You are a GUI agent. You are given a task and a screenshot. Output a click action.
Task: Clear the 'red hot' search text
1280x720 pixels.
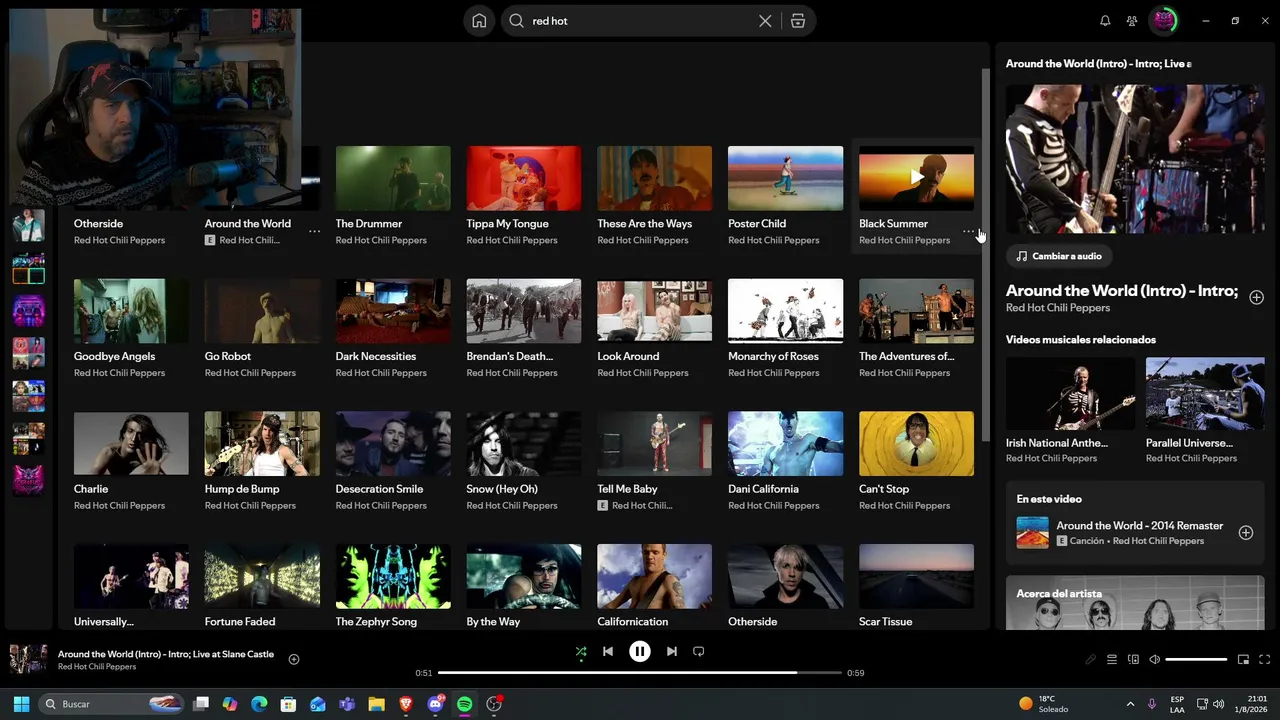pos(765,21)
